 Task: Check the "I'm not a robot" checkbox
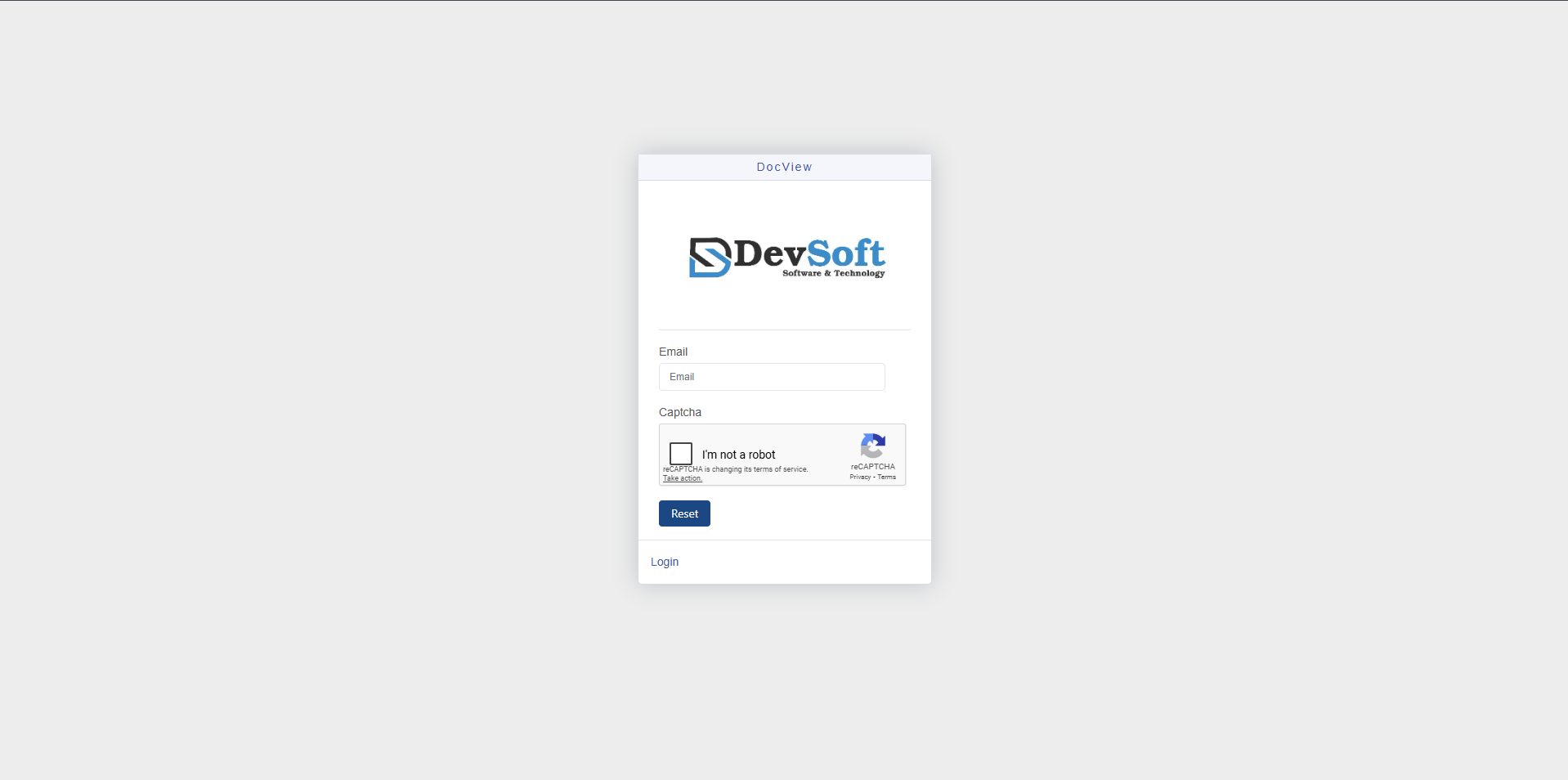coord(681,454)
